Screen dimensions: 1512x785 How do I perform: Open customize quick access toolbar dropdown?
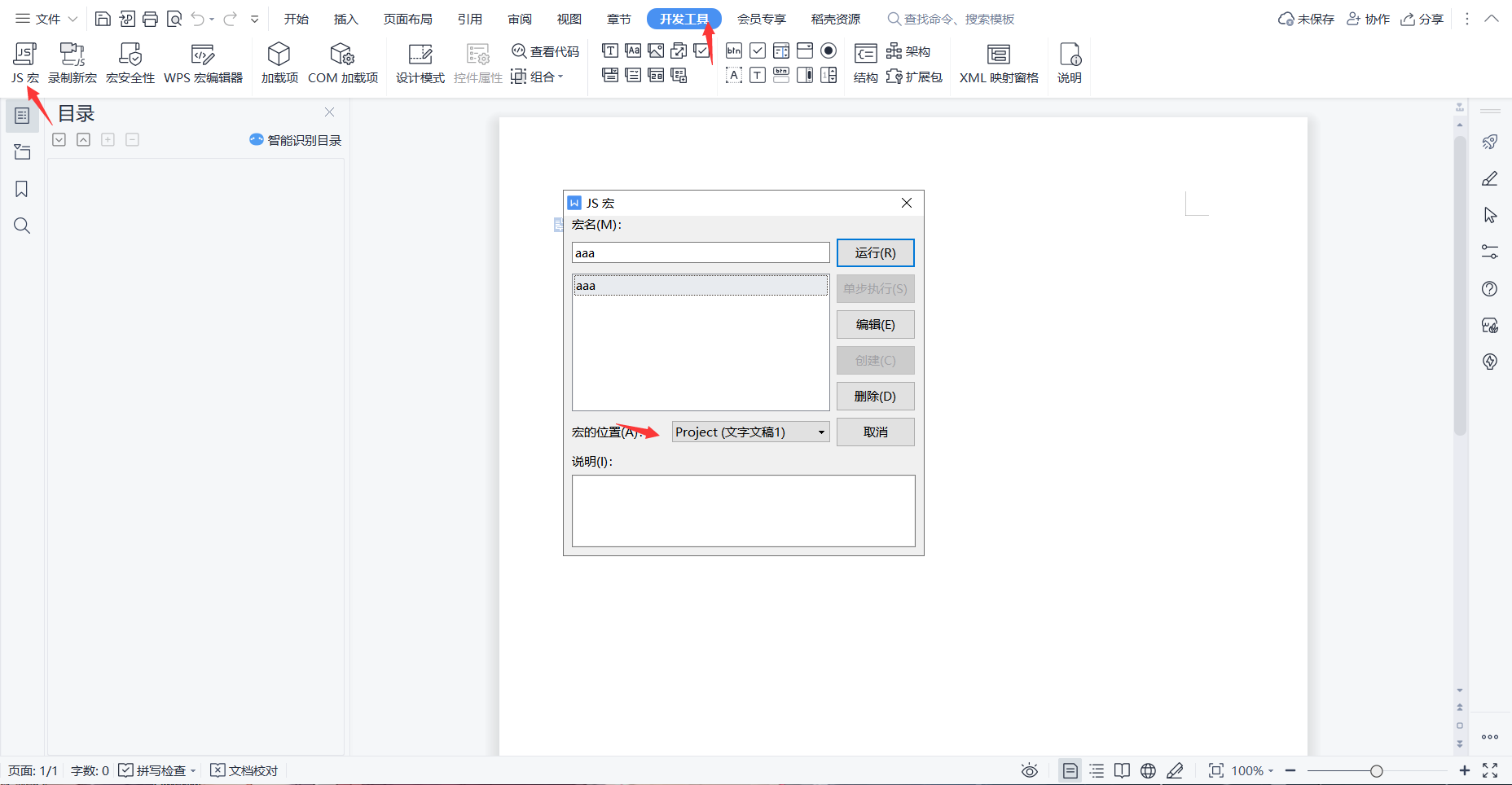tap(254, 19)
